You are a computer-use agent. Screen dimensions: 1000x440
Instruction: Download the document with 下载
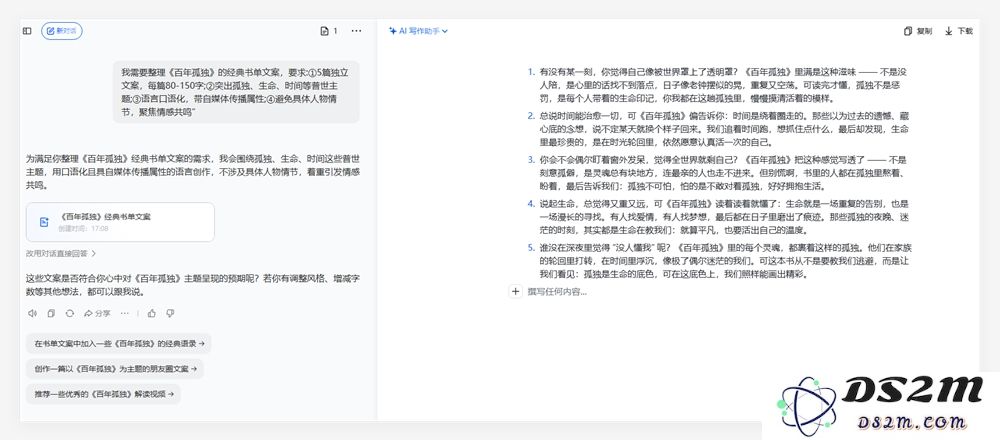pos(959,31)
